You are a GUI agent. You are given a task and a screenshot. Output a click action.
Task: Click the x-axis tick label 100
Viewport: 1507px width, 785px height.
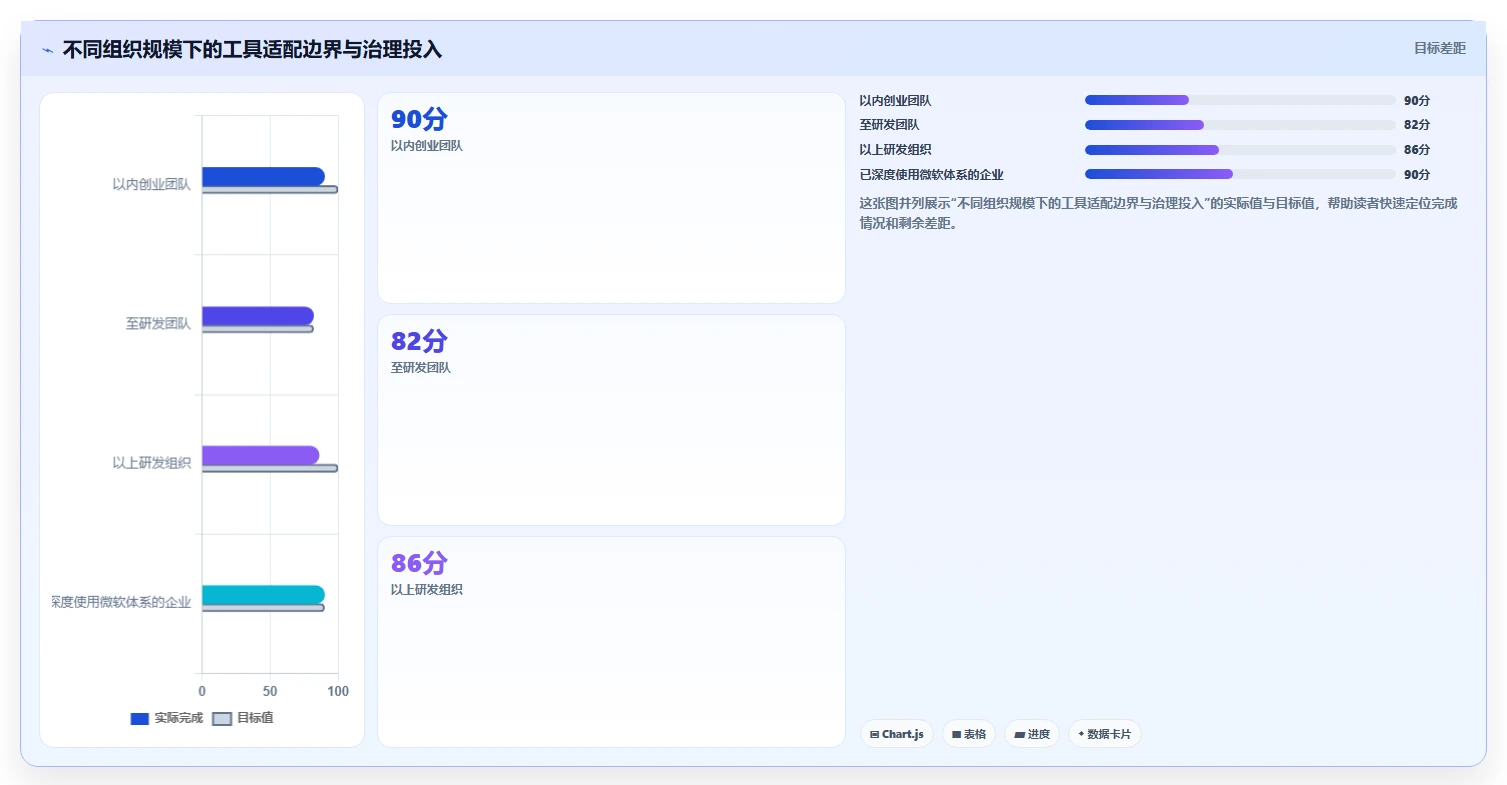point(338,691)
